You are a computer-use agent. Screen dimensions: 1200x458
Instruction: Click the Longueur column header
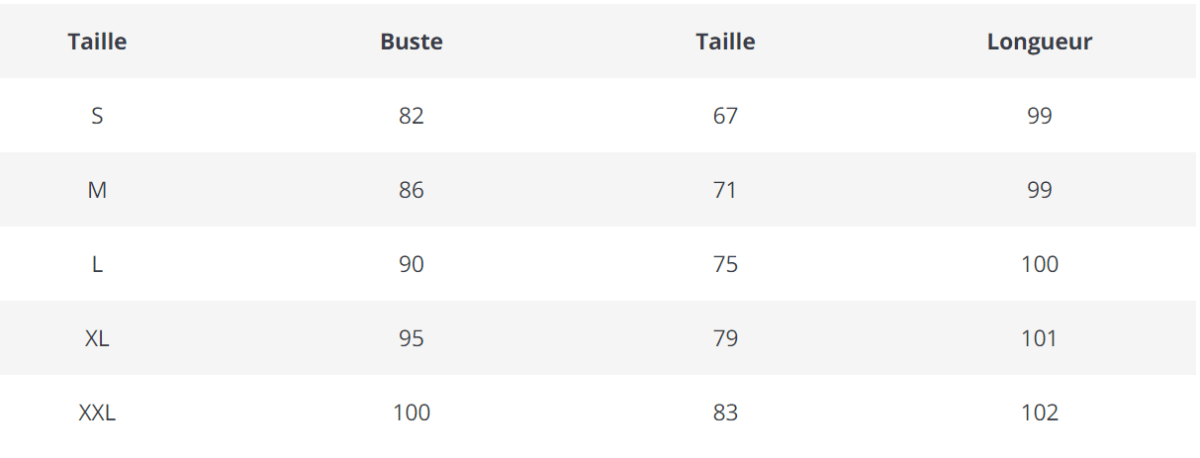[1039, 42]
